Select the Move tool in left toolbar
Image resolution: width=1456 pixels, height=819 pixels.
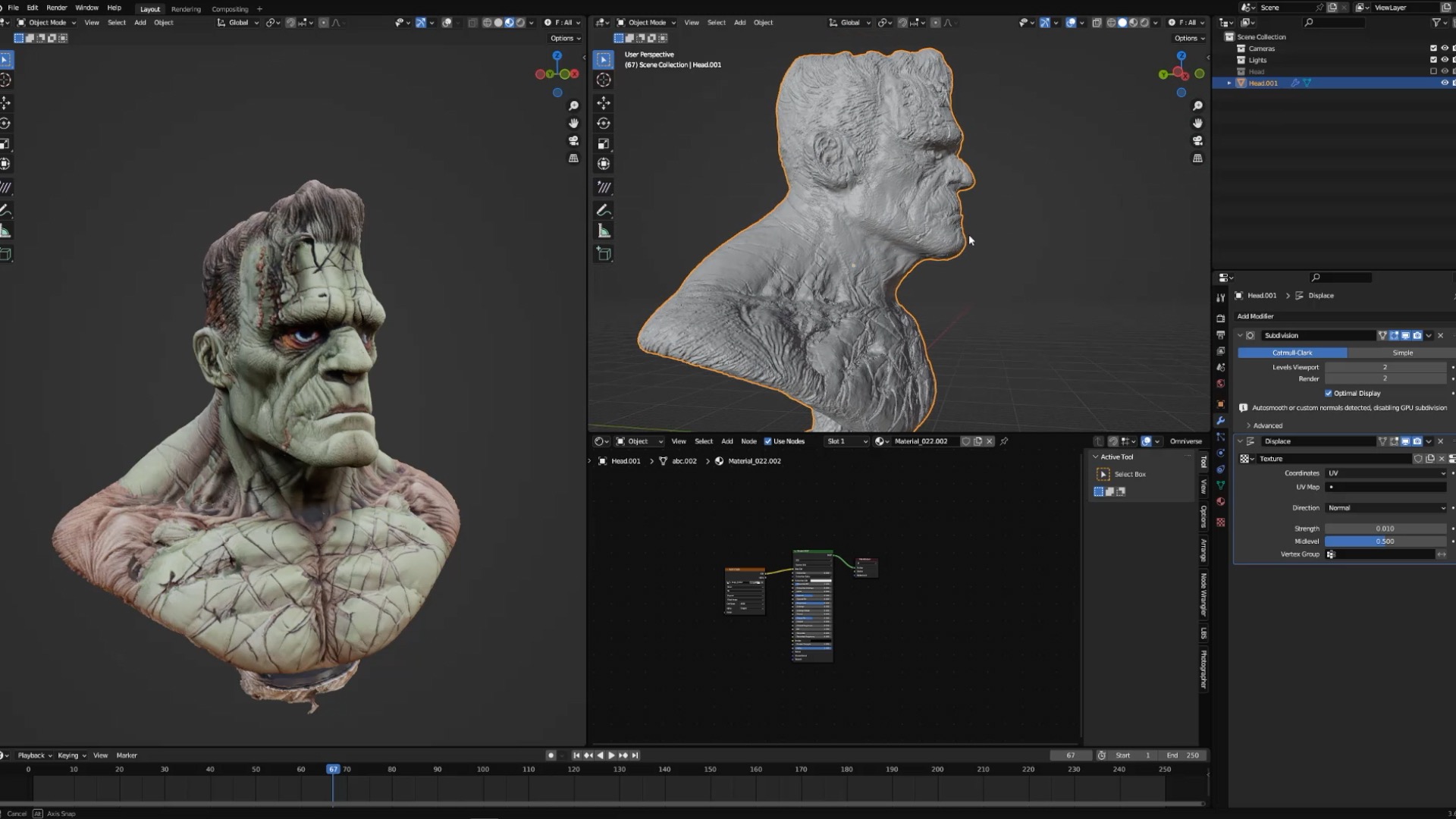(x=6, y=103)
